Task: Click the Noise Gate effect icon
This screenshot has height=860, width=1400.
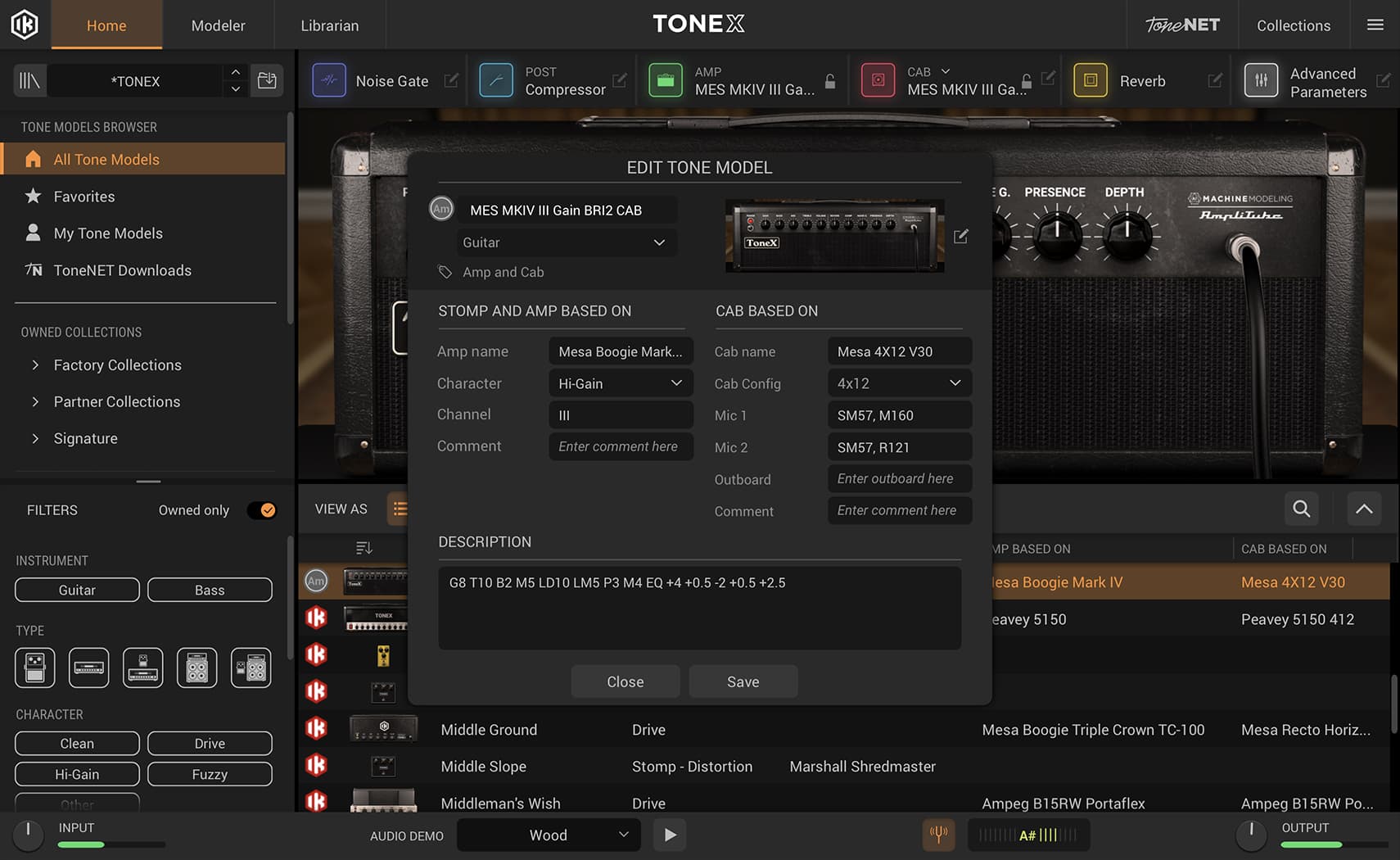Action: (x=329, y=81)
